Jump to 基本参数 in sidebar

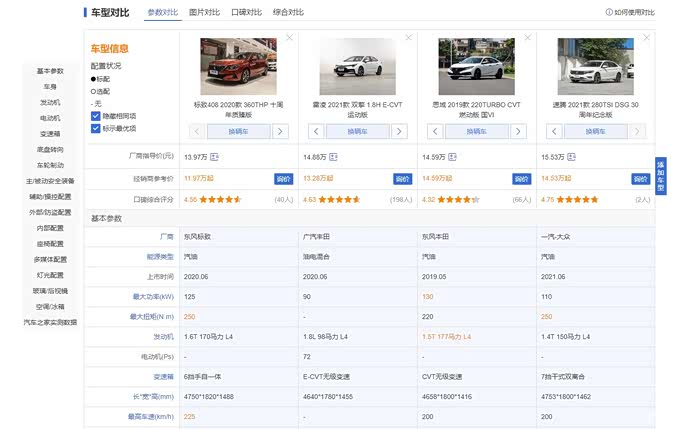[x=50, y=71]
